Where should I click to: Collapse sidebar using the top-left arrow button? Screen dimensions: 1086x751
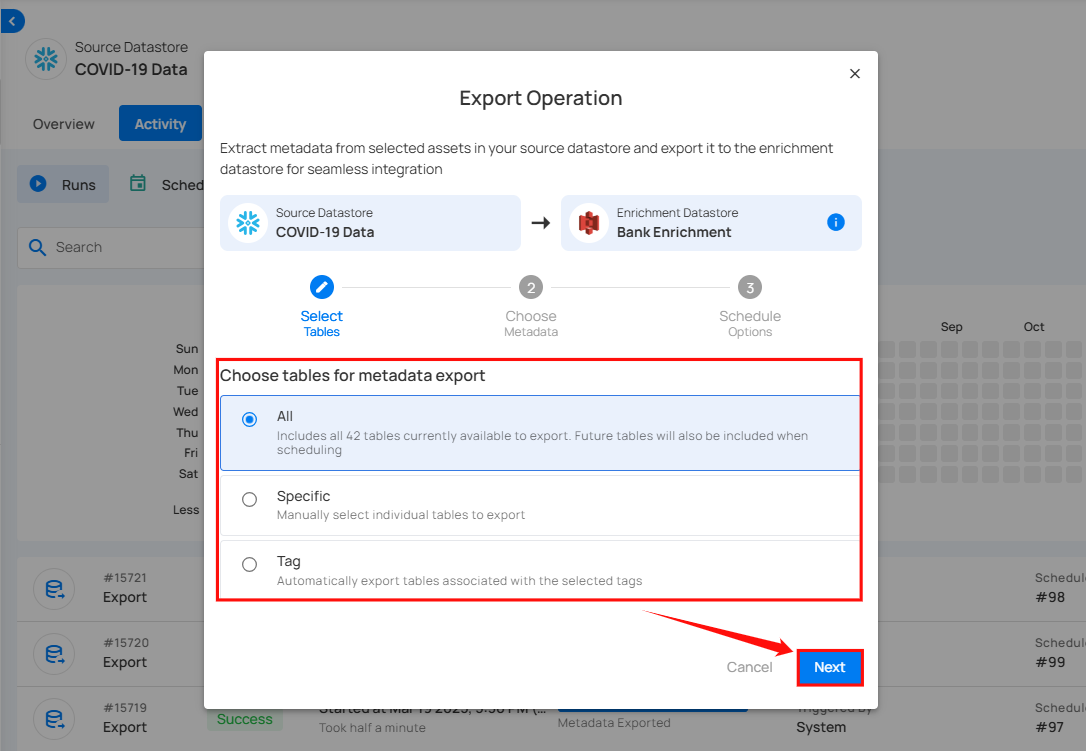(x=13, y=20)
